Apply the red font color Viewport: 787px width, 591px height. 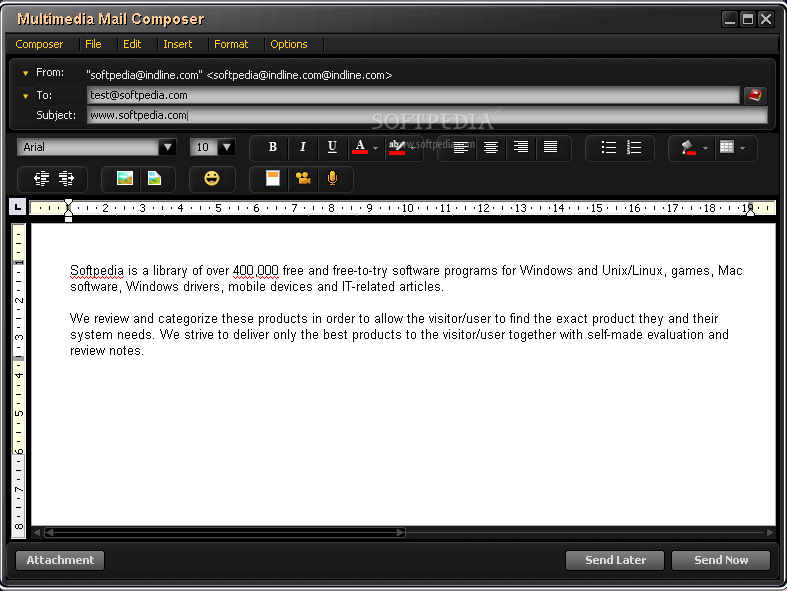tap(360, 147)
